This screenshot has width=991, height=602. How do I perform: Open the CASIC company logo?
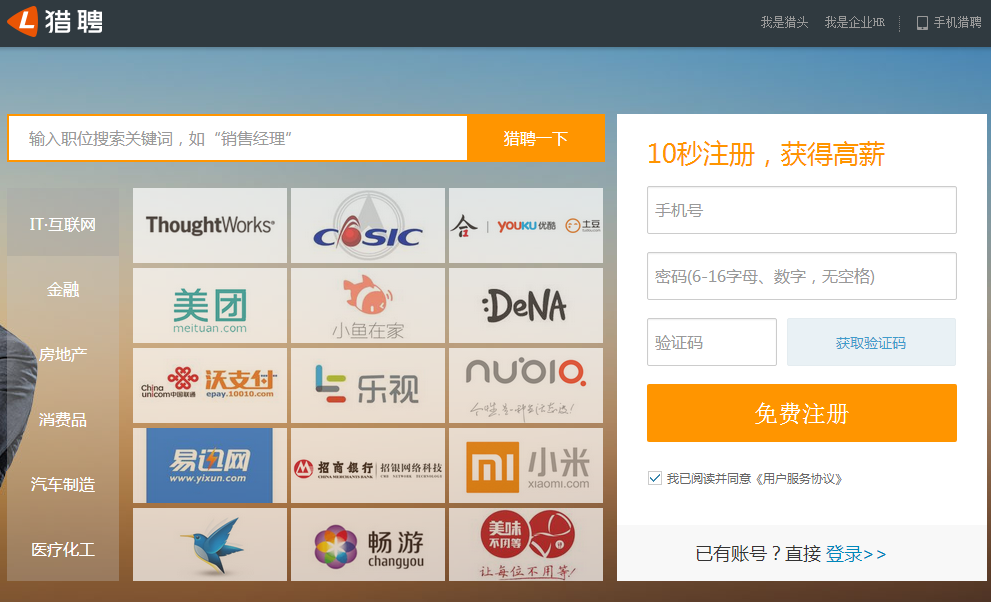click(x=368, y=225)
